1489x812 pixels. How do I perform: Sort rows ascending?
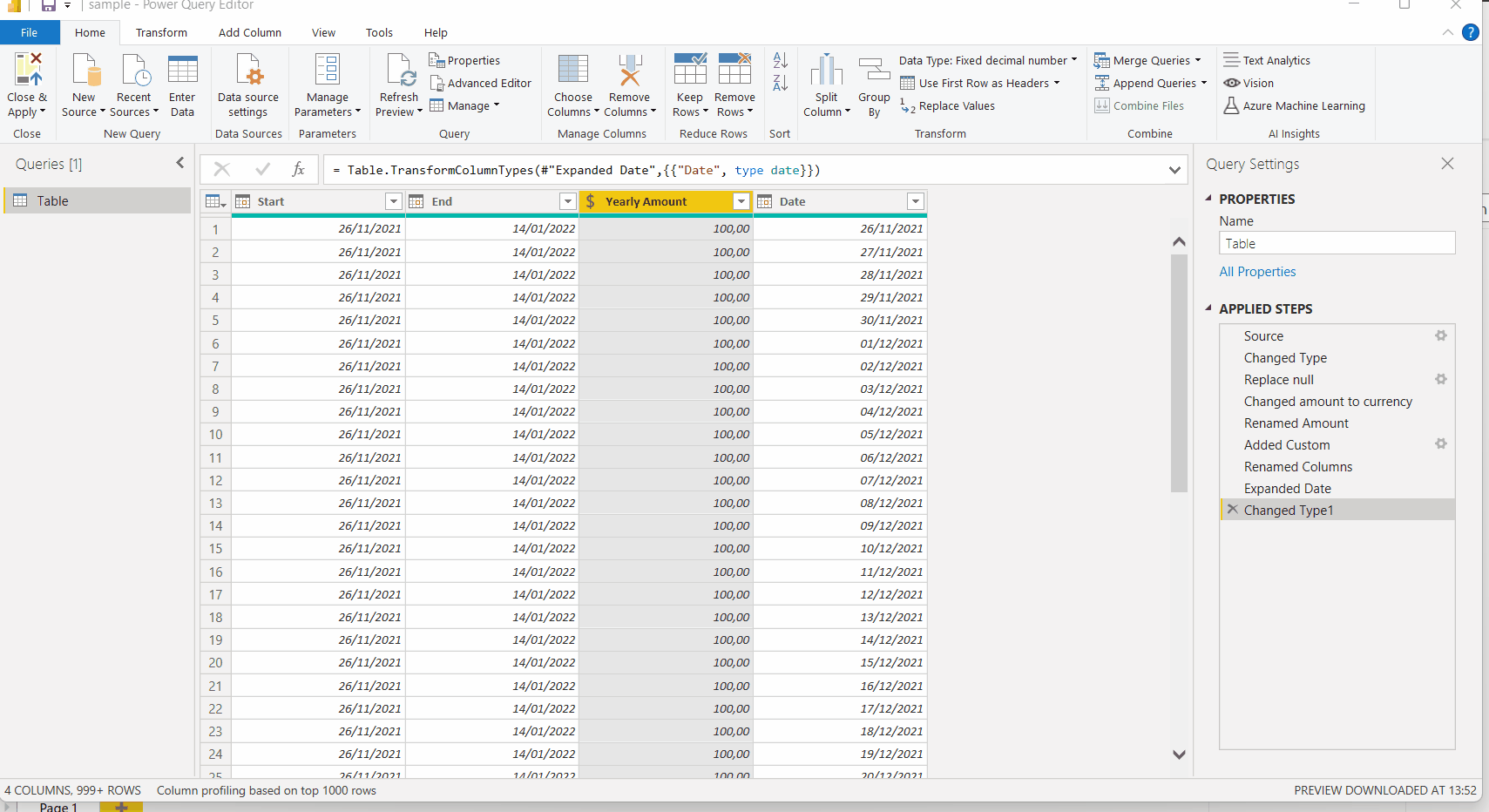click(x=779, y=60)
